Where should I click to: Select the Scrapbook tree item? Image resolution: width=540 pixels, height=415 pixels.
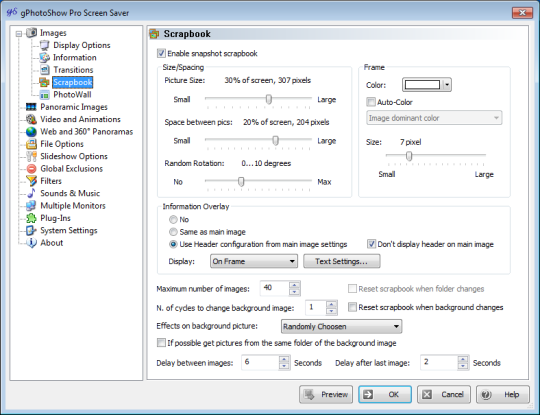pos(73,82)
